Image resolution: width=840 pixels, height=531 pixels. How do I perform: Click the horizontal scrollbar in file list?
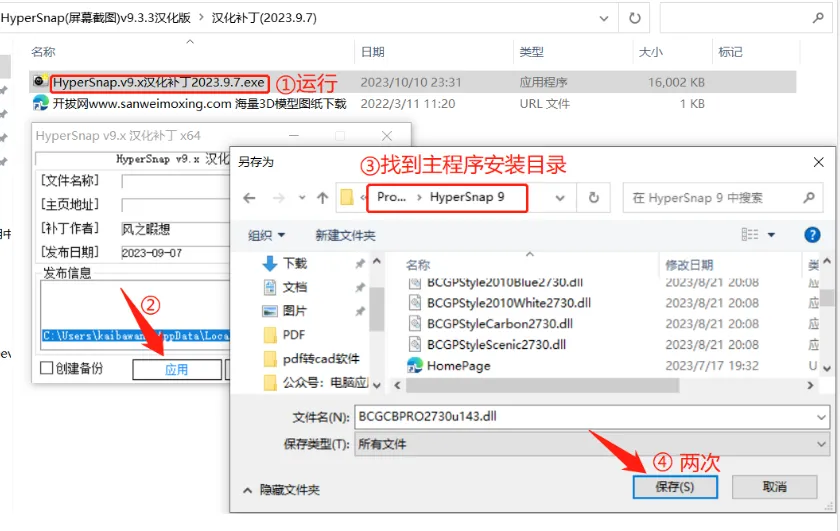pos(542,385)
